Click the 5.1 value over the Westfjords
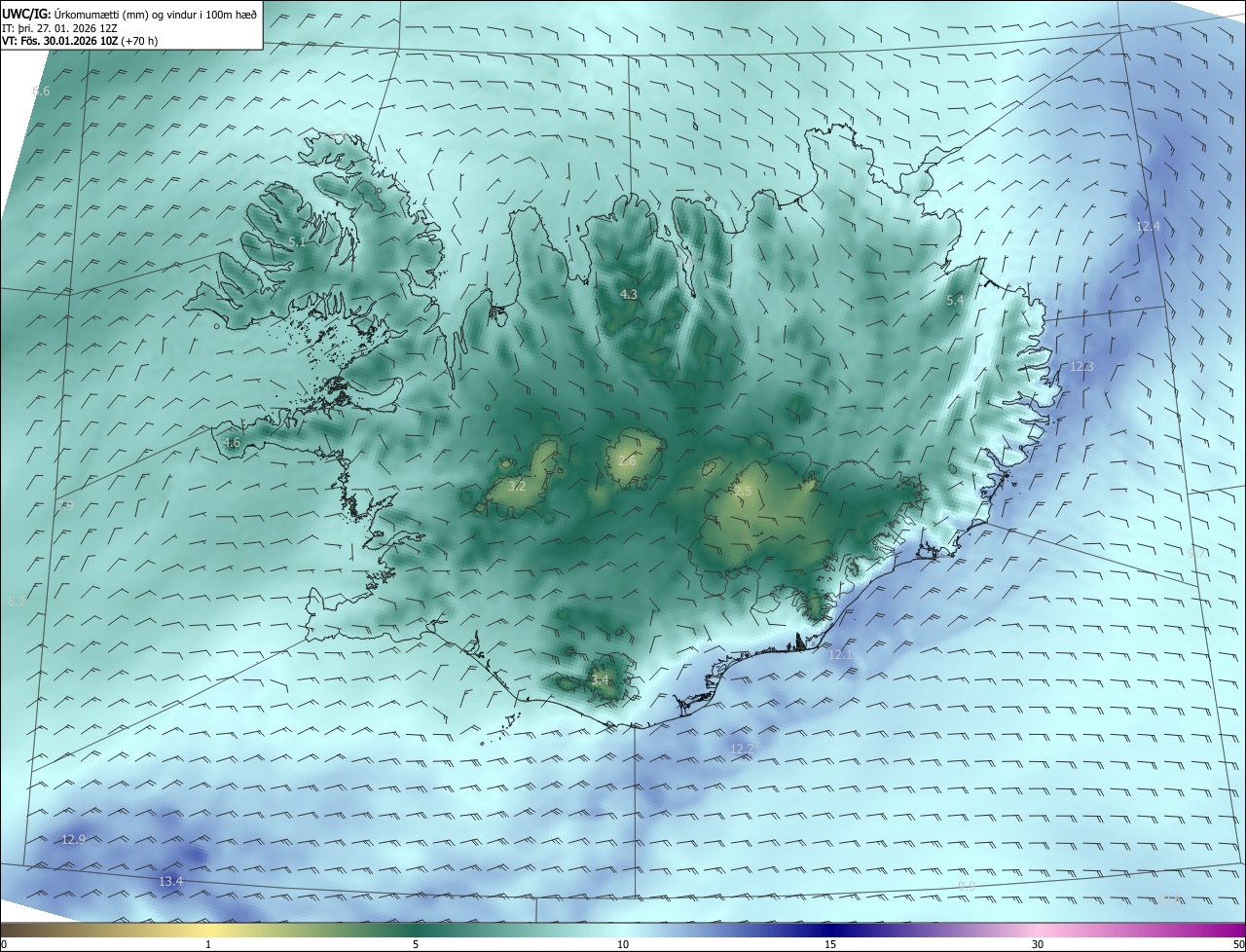The height and width of the screenshot is (952, 1246). [x=297, y=241]
